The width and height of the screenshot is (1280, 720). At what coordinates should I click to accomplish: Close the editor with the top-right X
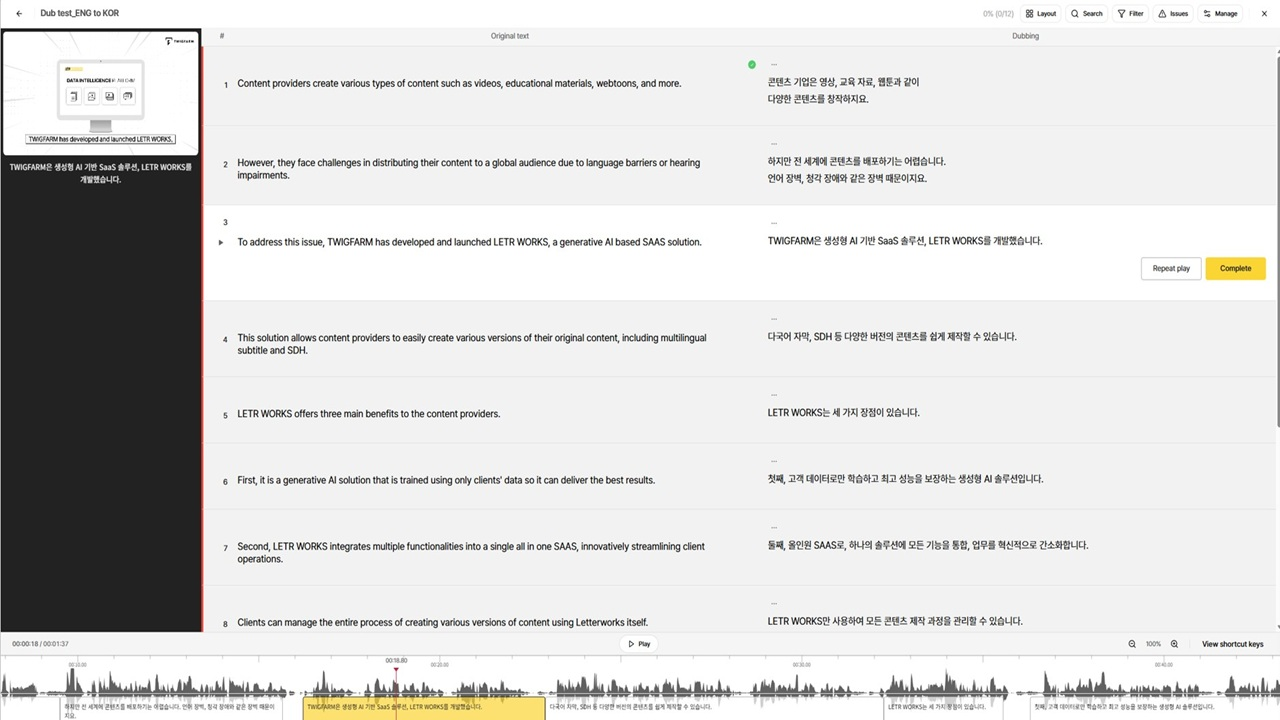coord(1262,14)
